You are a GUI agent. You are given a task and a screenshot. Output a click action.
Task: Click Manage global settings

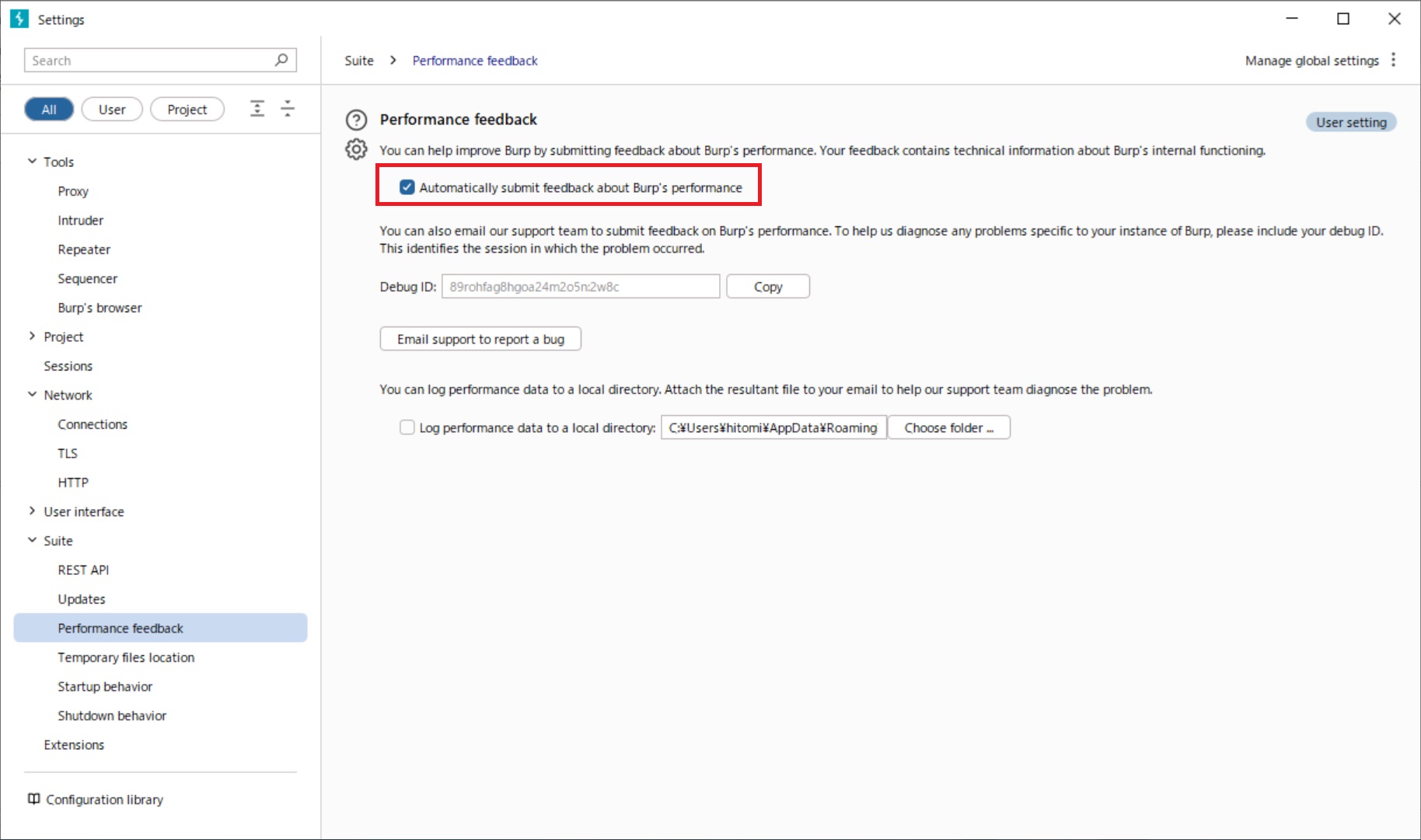click(1311, 61)
